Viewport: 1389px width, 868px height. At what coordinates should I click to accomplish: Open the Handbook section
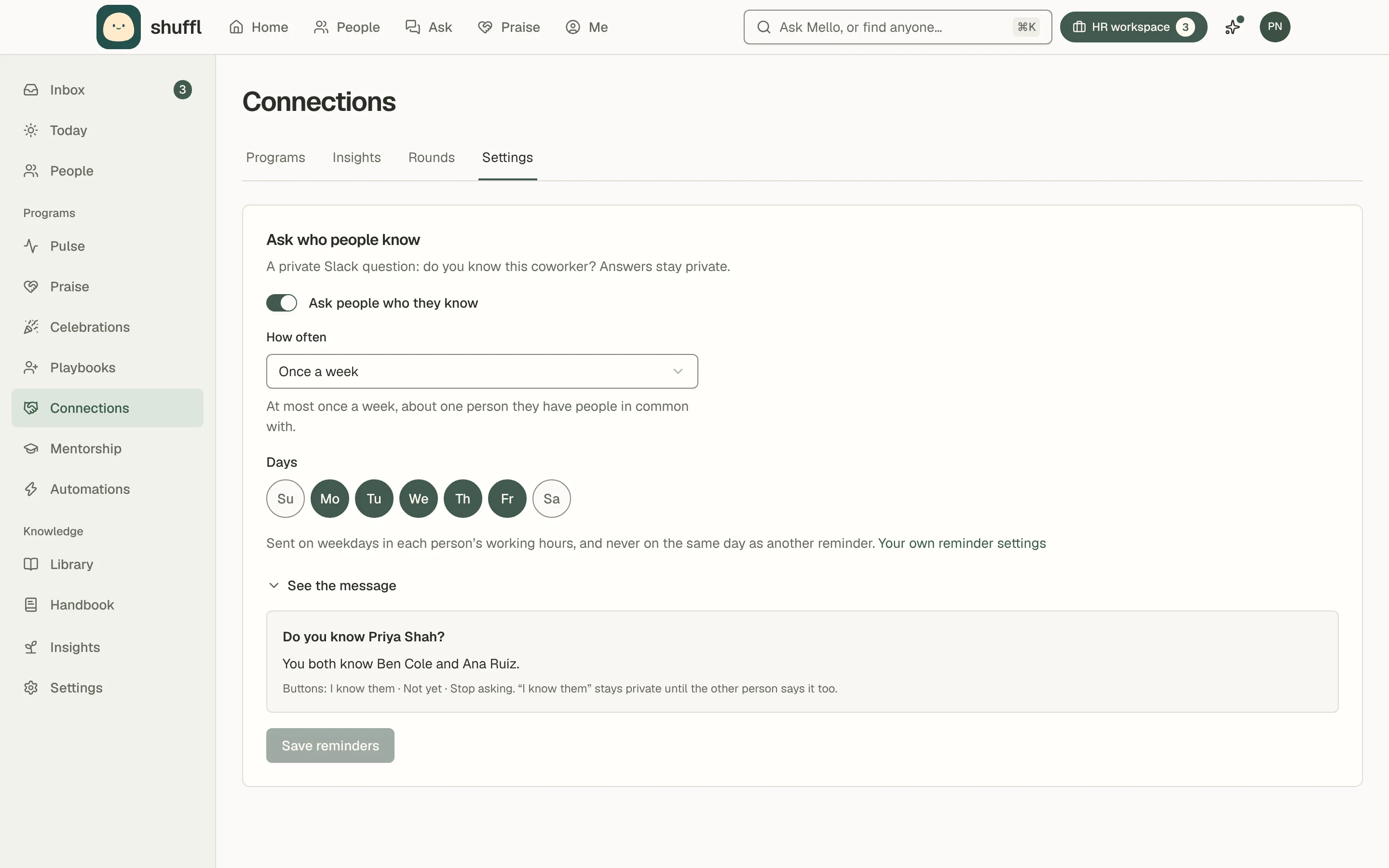pos(108,605)
